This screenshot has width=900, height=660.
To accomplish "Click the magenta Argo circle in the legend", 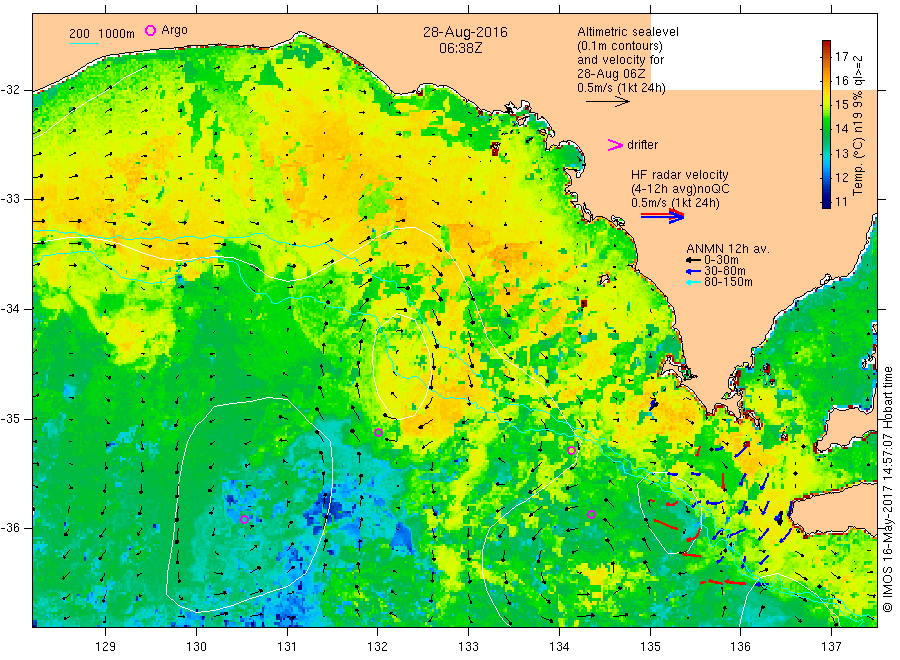I will tap(150, 30).
